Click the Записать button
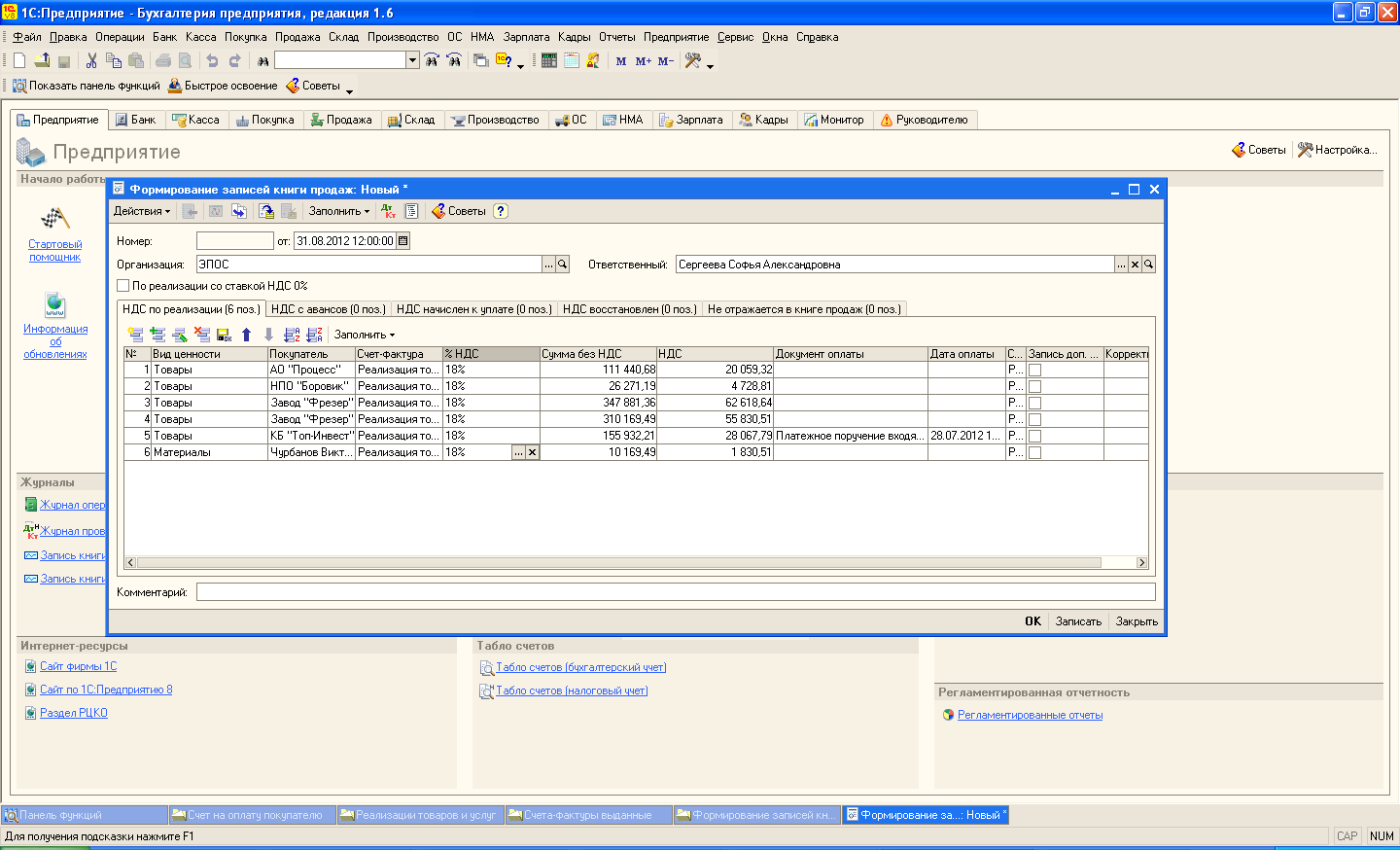The width and height of the screenshot is (1400, 850). pyautogui.click(x=1078, y=621)
